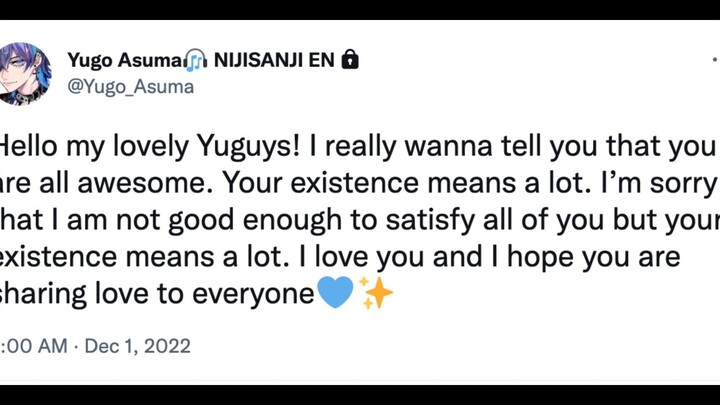Click Yugo Asuma's profile avatar picture
This screenshot has height=405, width=720.
coord(24,72)
